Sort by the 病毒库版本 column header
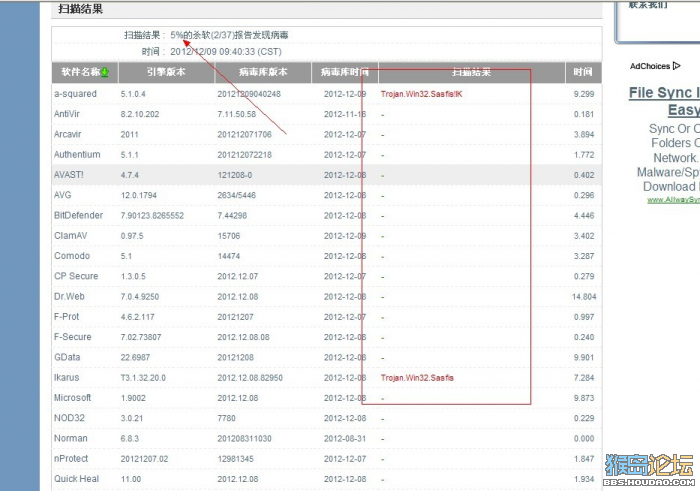The width and height of the screenshot is (700, 491). 262,72
